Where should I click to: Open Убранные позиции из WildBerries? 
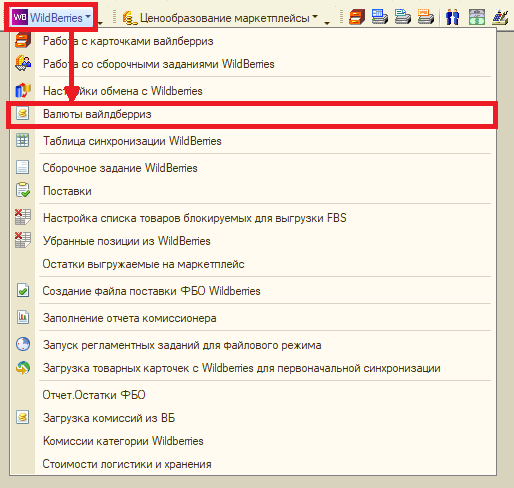pyautogui.click(x=252, y=241)
